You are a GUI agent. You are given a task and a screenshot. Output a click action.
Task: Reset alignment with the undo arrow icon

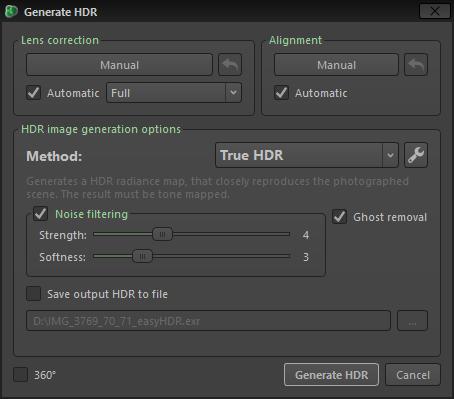coord(416,65)
